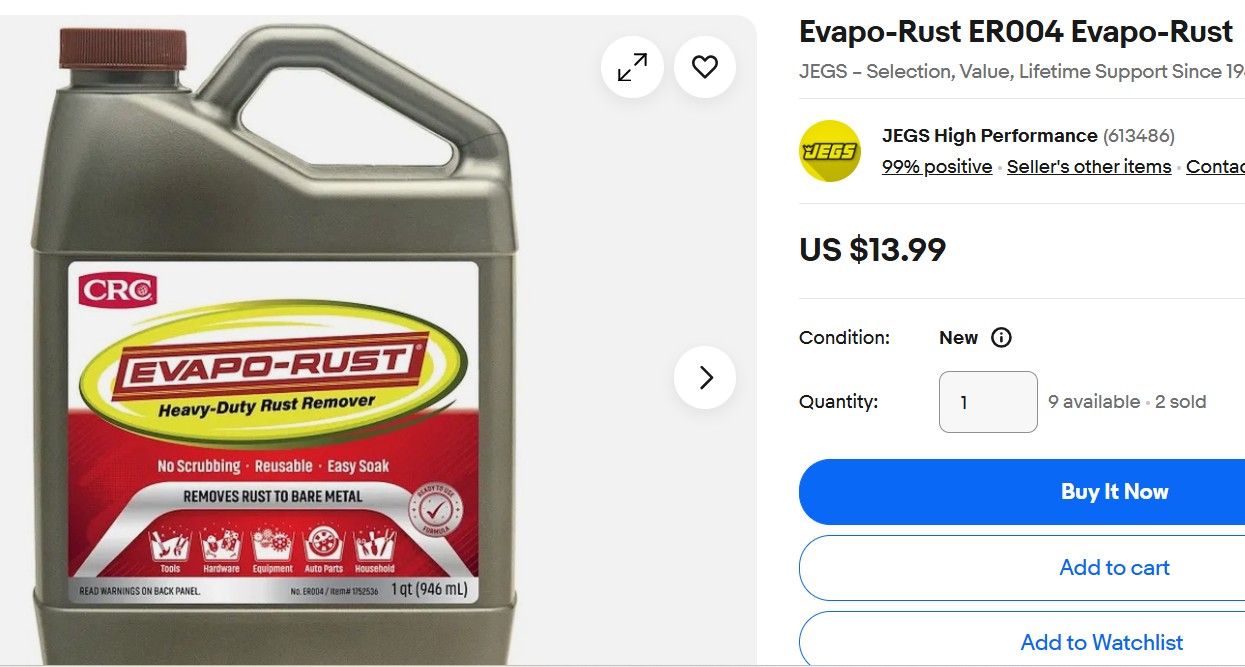Image resolution: width=1245 pixels, height=667 pixels.
Task: Click the main product bottle image
Action: tap(275, 345)
